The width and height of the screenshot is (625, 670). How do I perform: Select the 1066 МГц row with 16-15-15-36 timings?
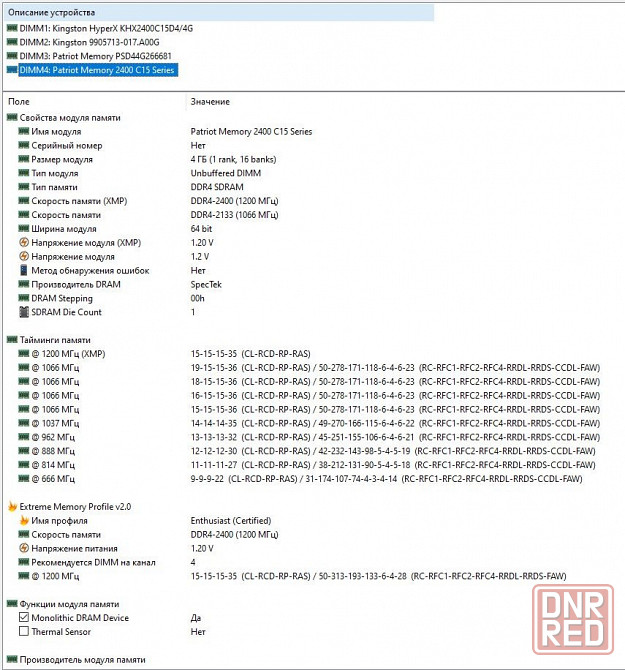click(x=309, y=395)
